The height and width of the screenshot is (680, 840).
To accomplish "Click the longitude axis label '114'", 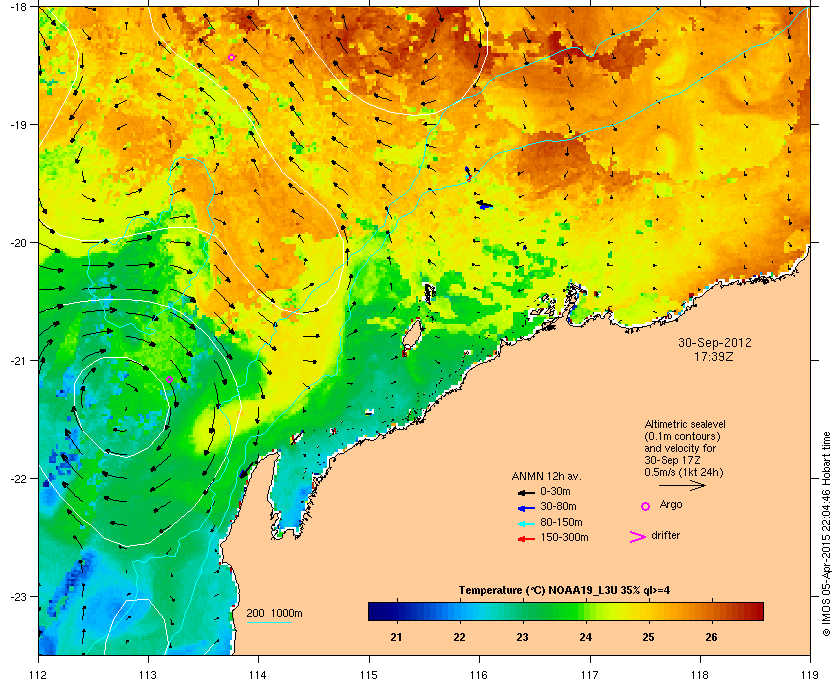I will click(x=258, y=674).
